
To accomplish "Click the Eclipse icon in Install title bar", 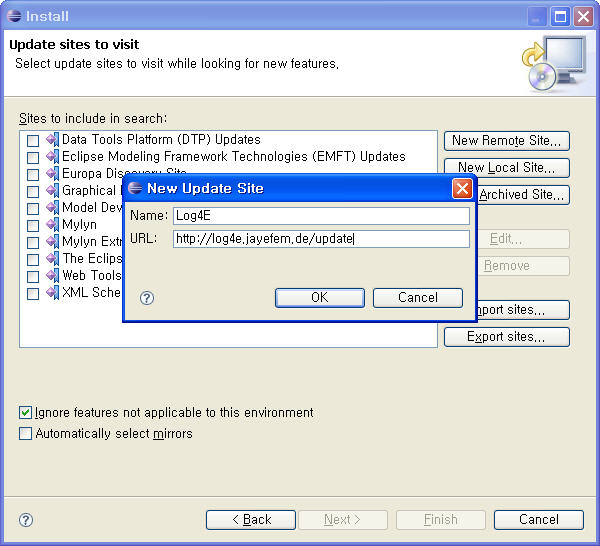I will (14, 16).
